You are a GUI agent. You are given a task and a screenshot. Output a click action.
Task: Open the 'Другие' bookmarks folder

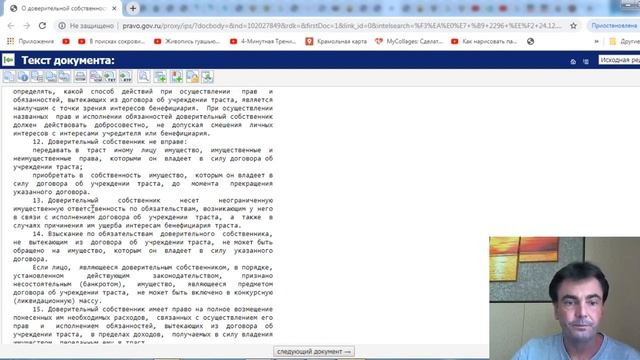624,41
